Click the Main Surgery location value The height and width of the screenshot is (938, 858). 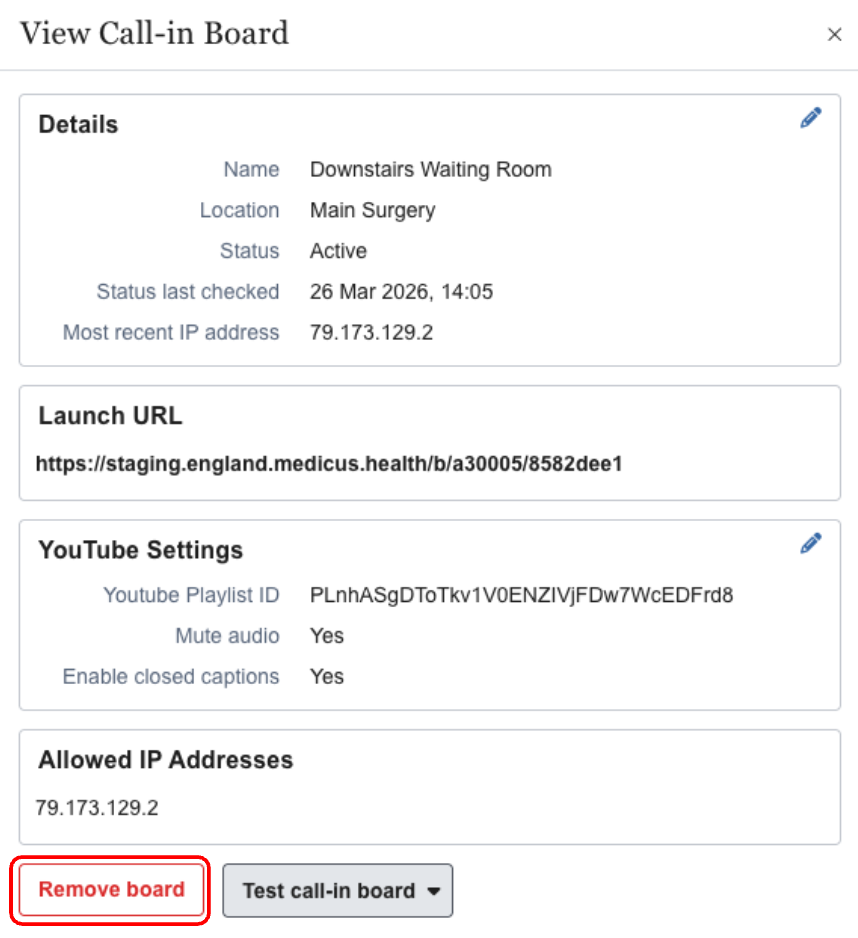[x=372, y=211]
